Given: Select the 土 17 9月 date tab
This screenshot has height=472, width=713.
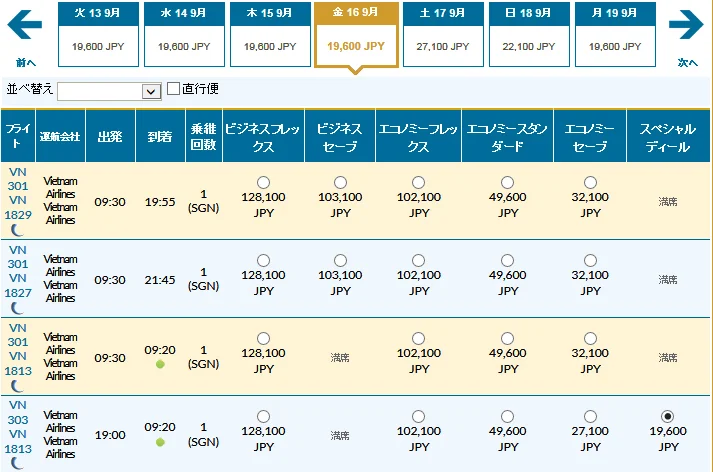Looking at the screenshot, I should (x=443, y=35).
